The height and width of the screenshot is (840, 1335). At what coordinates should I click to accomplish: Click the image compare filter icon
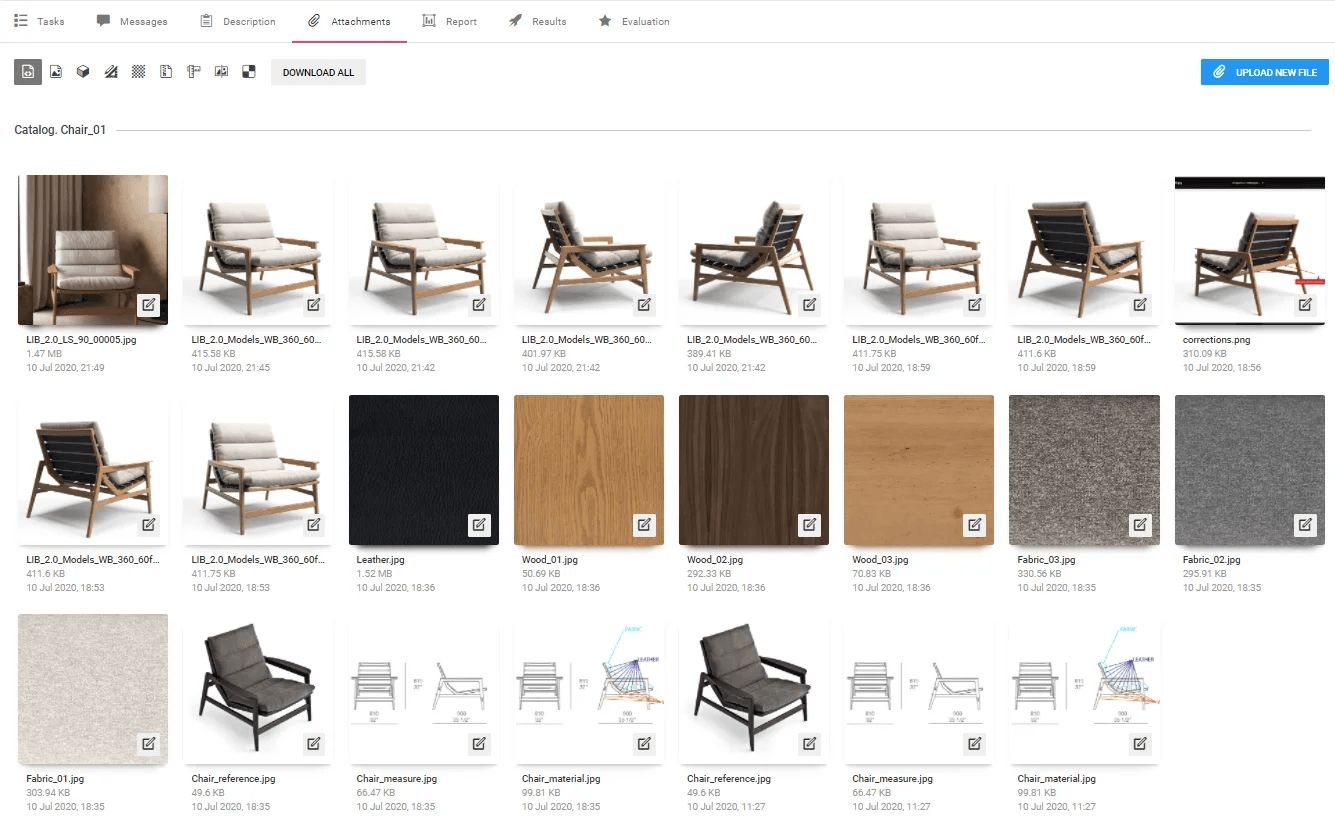[221, 72]
